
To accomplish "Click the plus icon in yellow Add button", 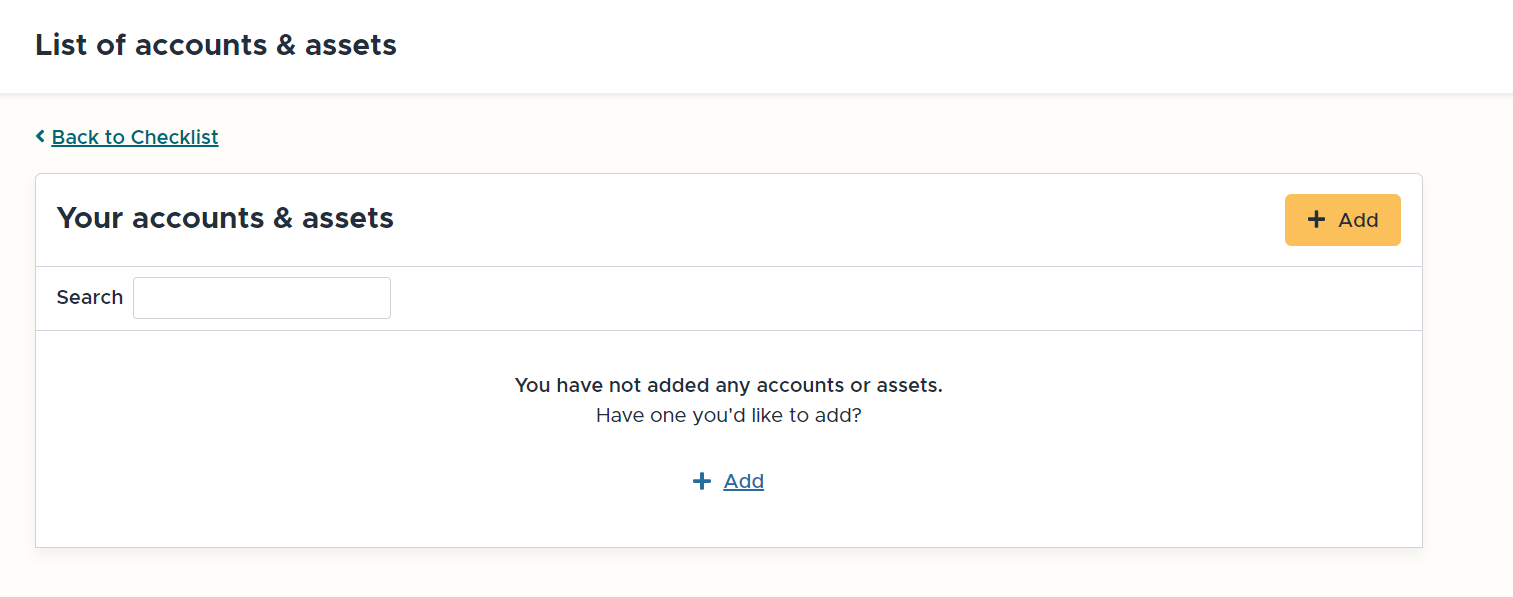I will pyautogui.click(x=1316, y=220).
